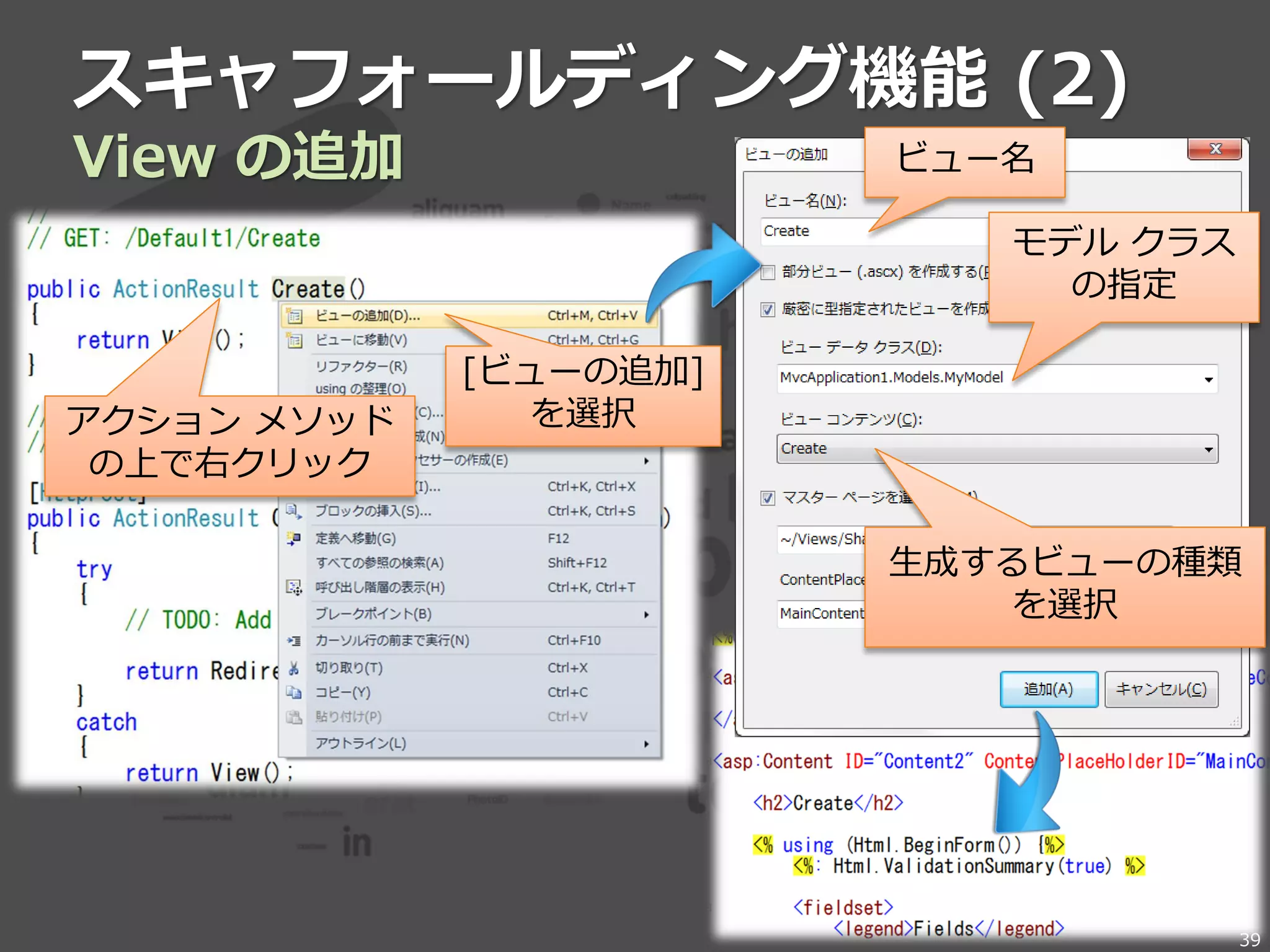Click the Run To Cursor icon
The image size is (1270, 952).
(294, 641)
